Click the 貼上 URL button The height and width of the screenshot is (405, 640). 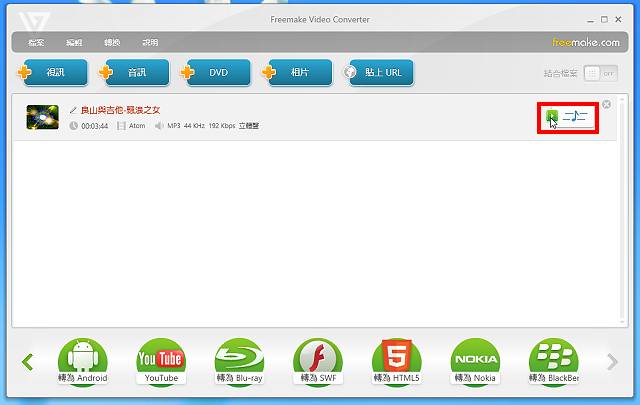point(378,72)
